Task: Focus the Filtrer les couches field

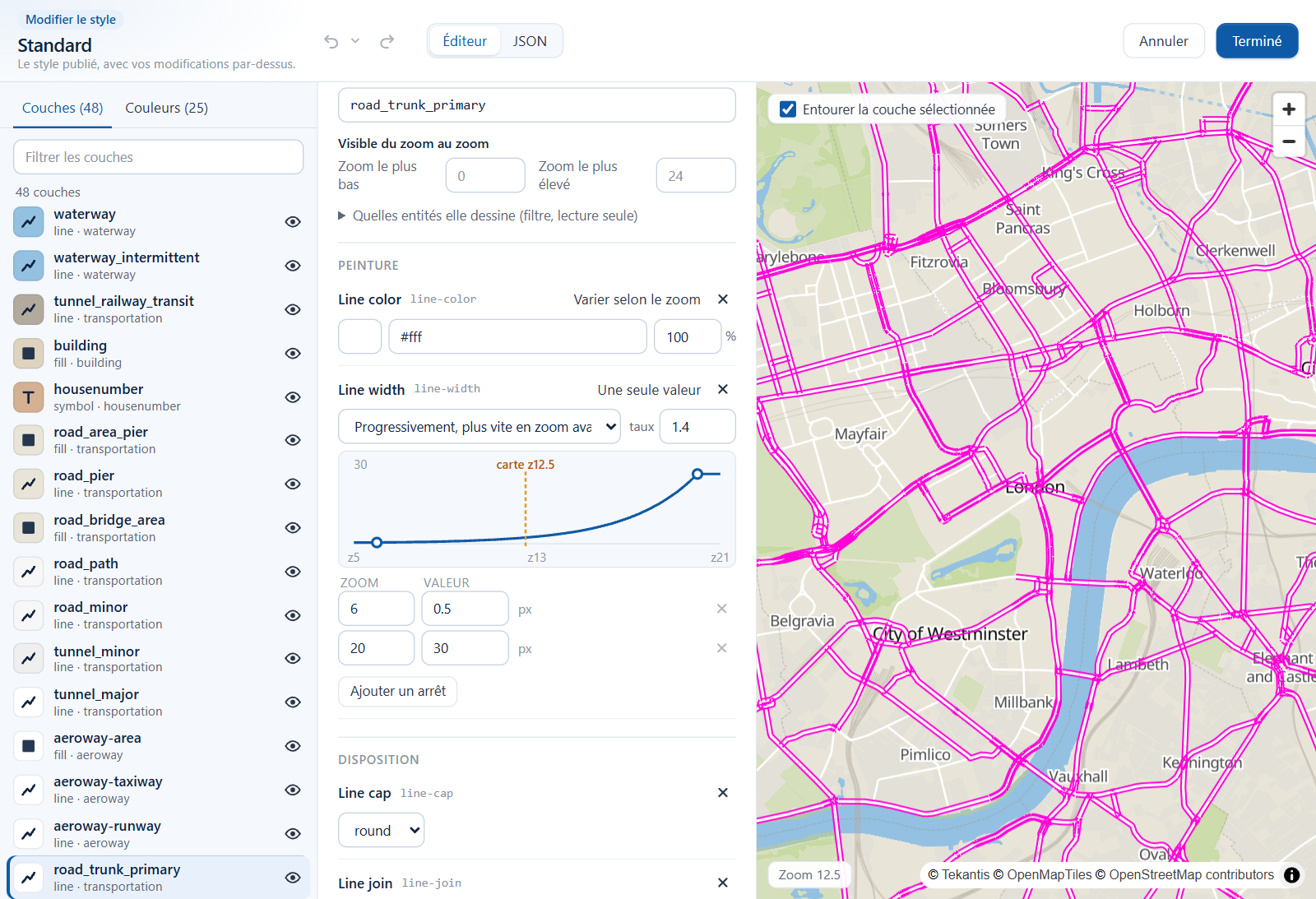Action: coord(159,157)
